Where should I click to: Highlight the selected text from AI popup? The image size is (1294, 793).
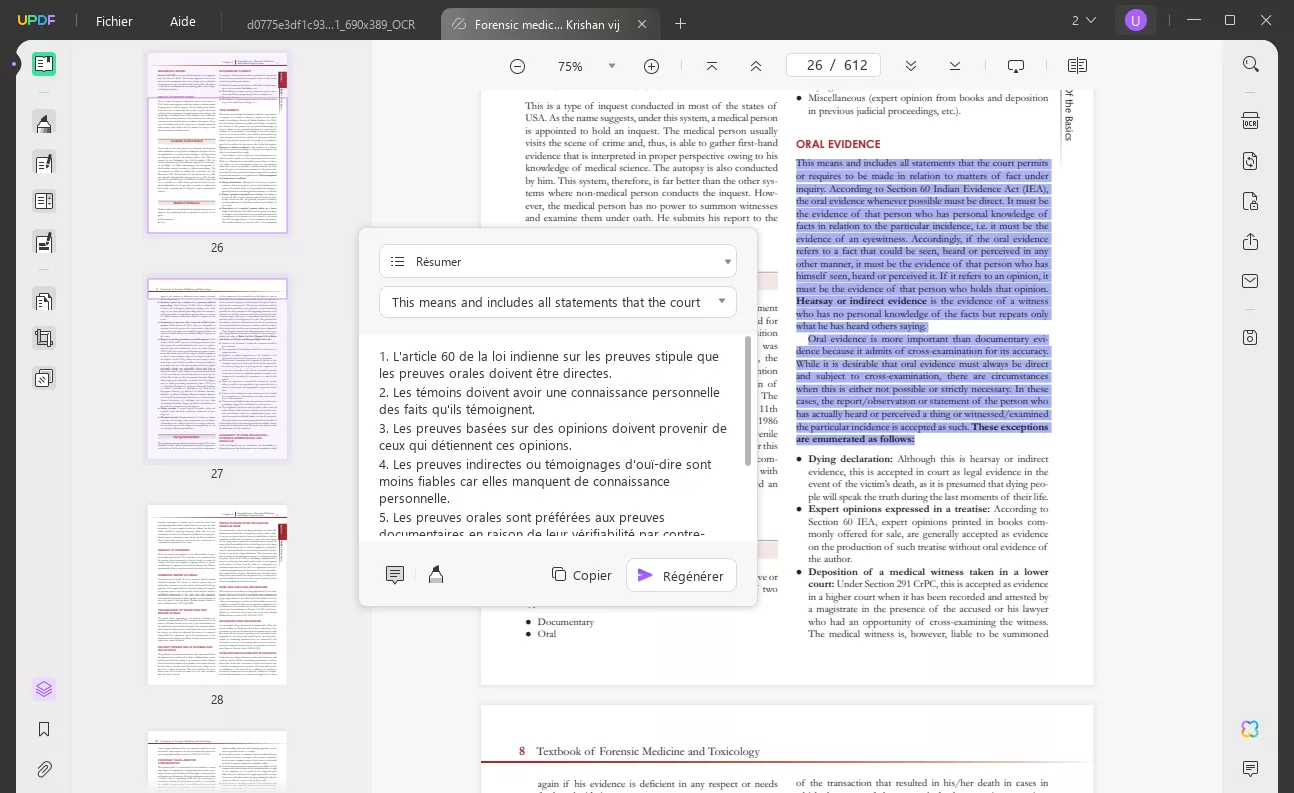pos(436,575)
